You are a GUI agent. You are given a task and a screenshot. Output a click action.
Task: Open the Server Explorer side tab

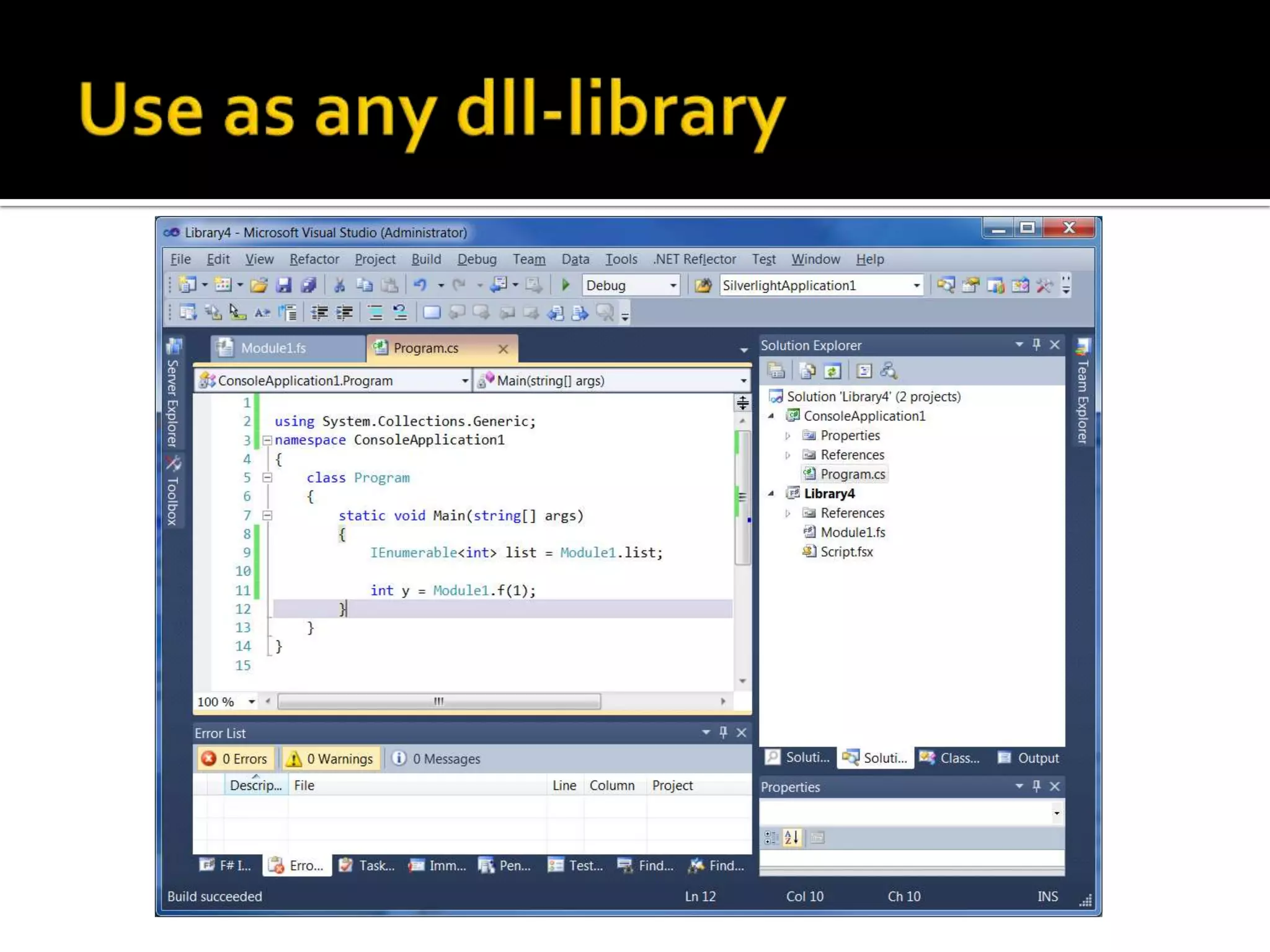click(x=173, y=394)
